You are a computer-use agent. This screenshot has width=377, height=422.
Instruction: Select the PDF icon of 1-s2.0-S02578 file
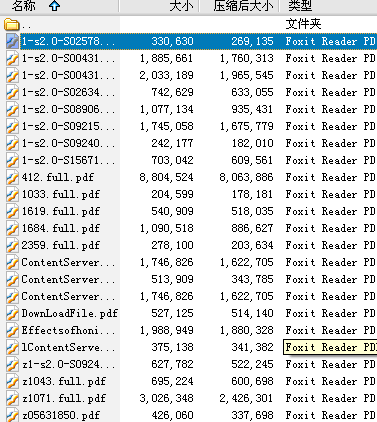[x=12, y=41]
